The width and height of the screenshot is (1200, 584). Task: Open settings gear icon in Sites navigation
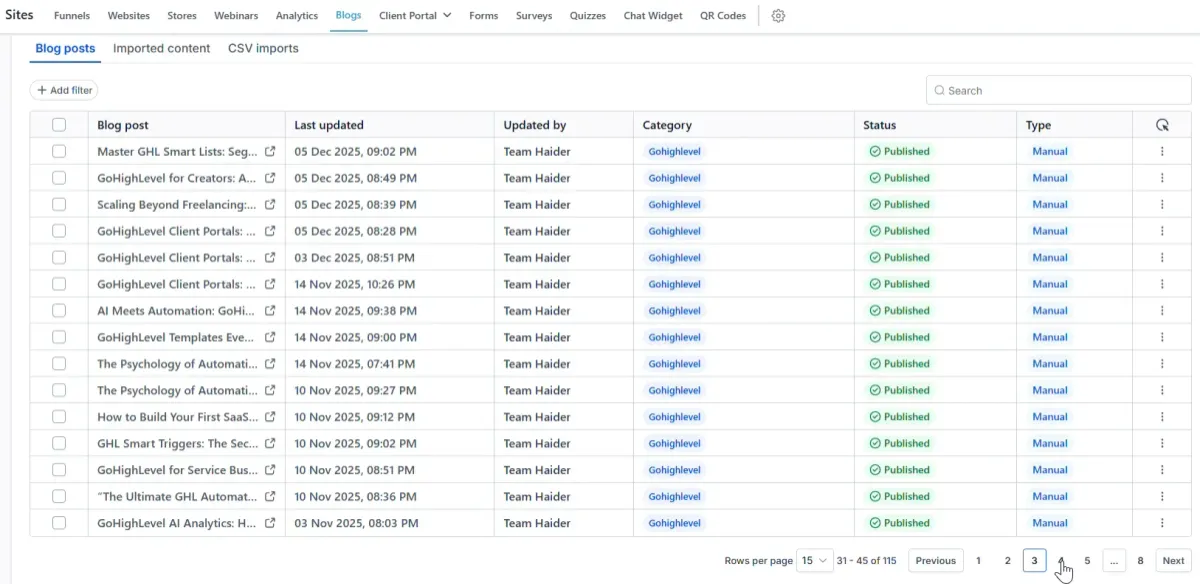(779, 16)
